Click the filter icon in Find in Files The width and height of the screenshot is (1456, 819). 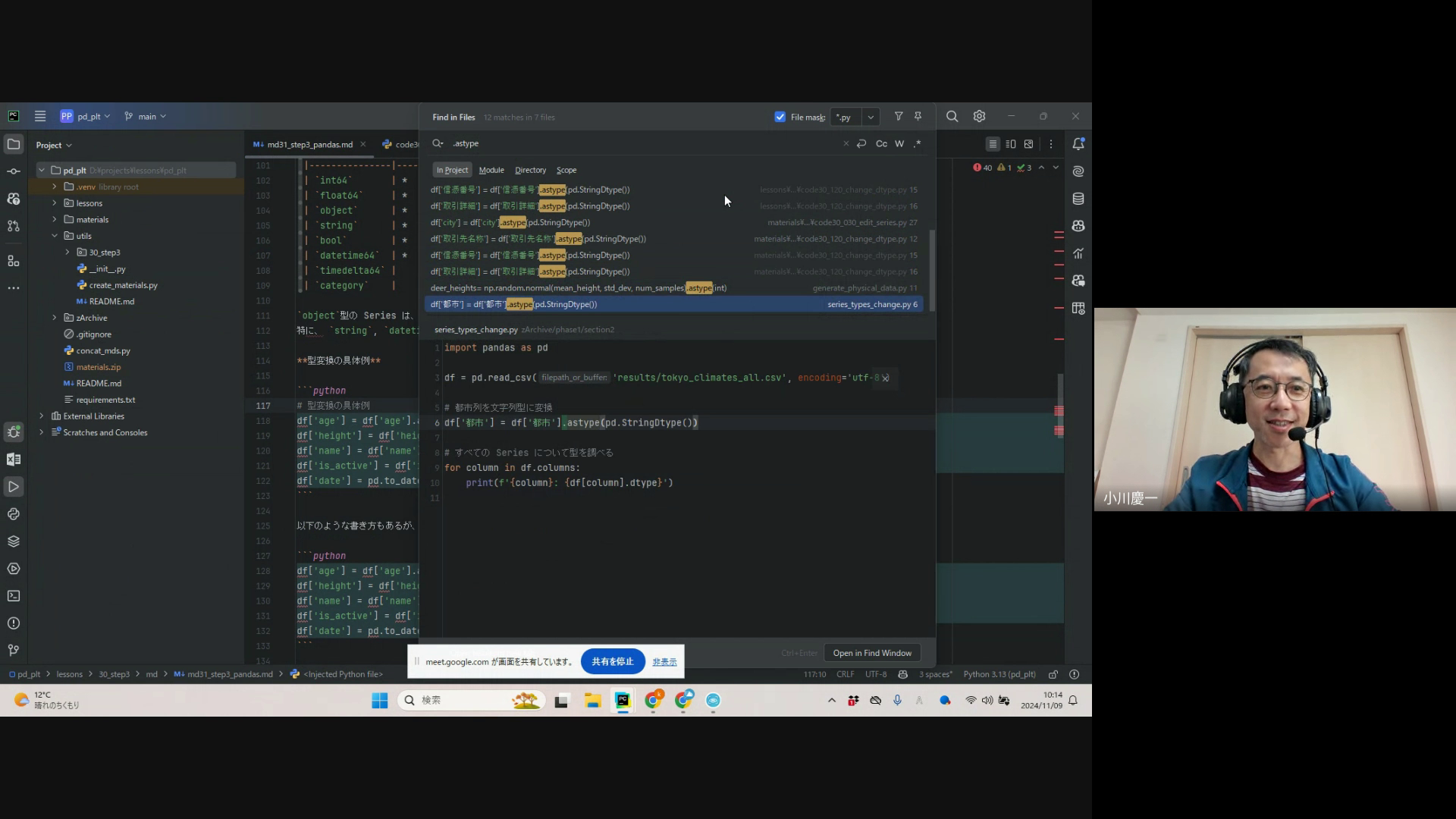(x=899, y=117)
